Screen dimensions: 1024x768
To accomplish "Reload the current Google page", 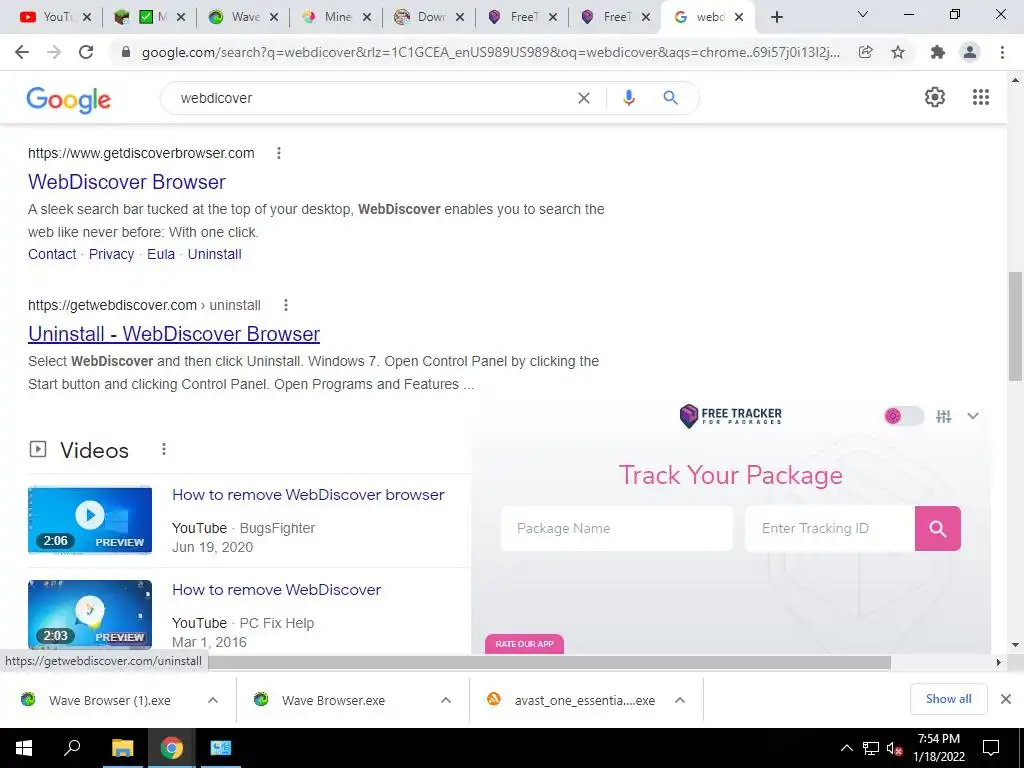I will pyautogui.click(x=86, y=52).
